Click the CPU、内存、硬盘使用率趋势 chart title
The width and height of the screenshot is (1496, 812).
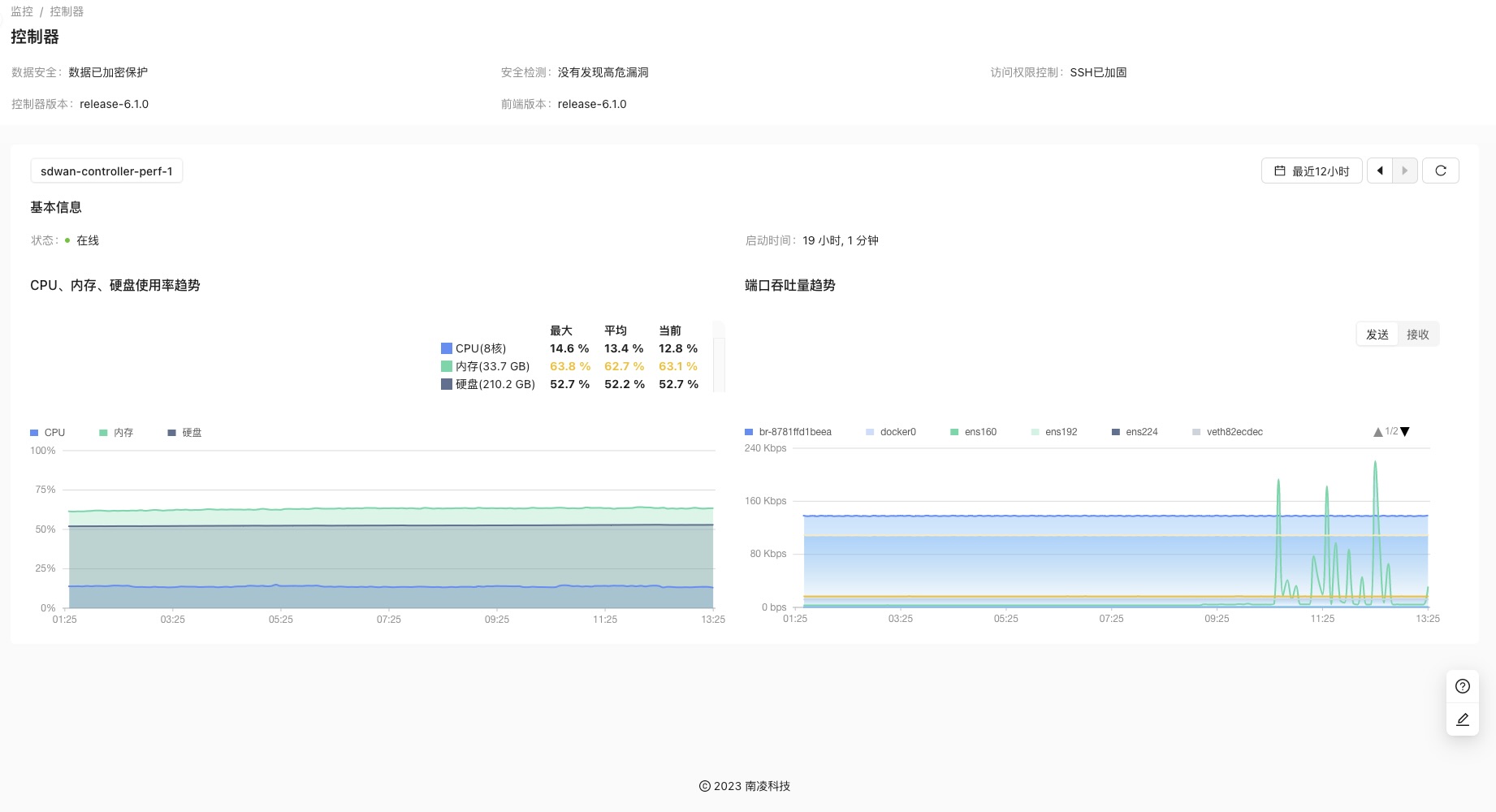pyautogui.click(x=115, y=285)
